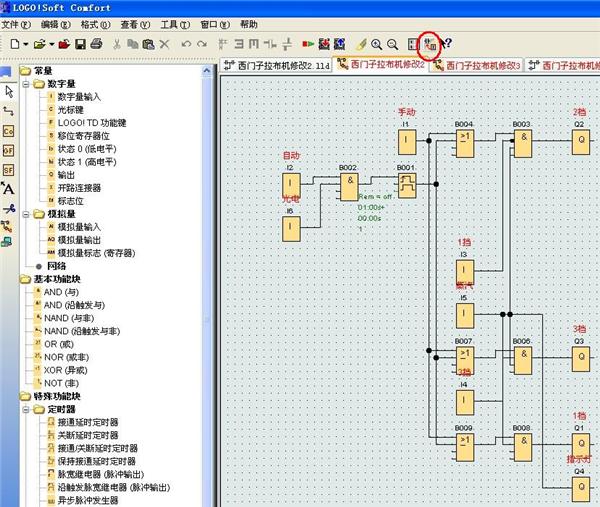Screen dimensions: 600x507
Task: Click the Redo arrow icon
Action: (202, 44)
